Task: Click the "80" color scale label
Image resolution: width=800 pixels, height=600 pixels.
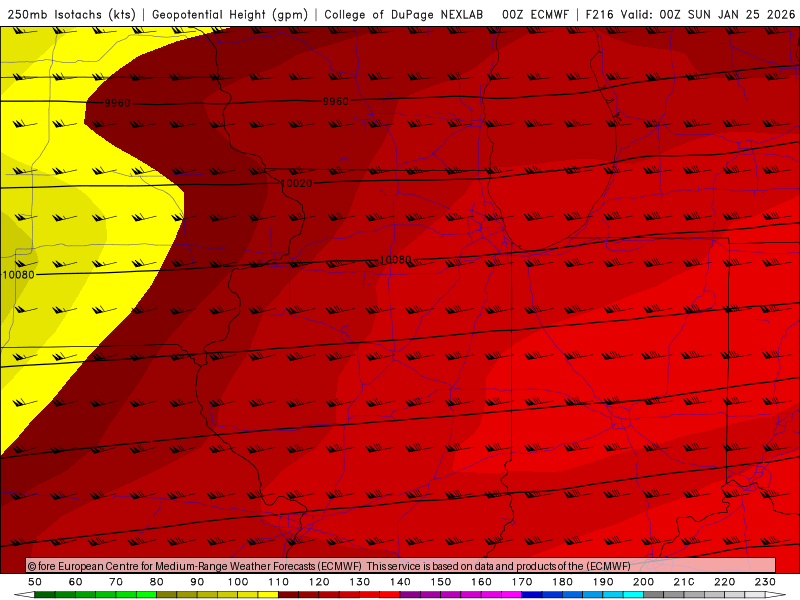Action: click(157, 582)
